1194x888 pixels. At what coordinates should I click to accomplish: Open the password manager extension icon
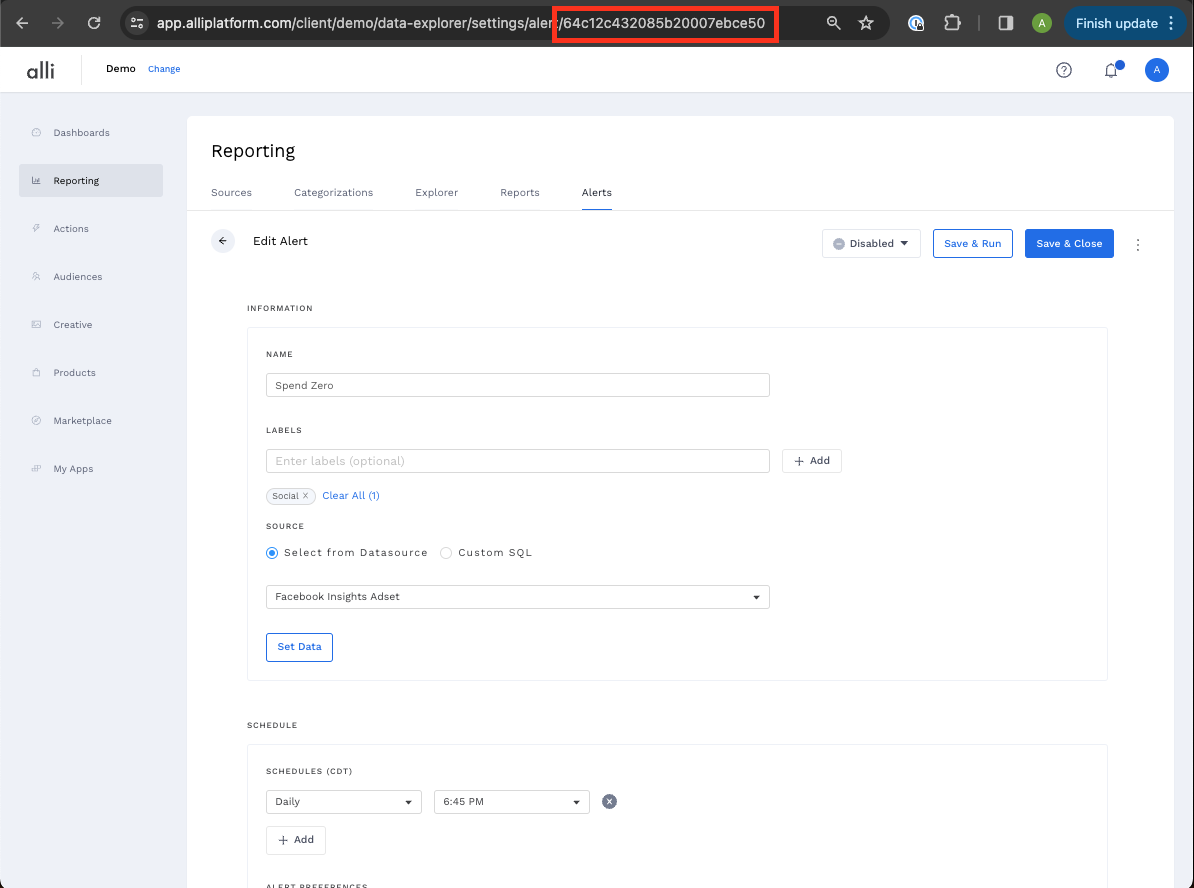(x=916, y=24)
